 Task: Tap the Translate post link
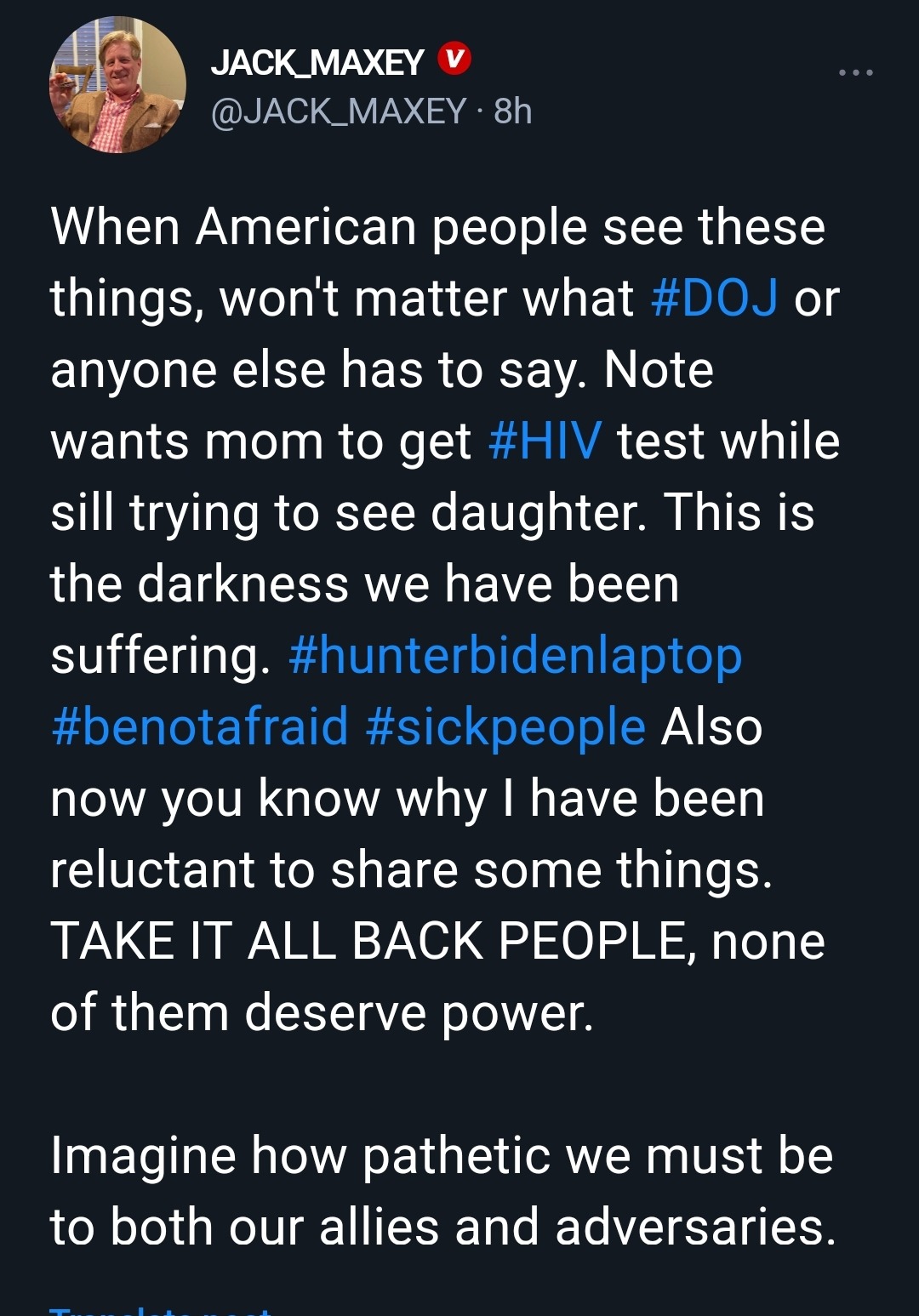click(160, 1310)
